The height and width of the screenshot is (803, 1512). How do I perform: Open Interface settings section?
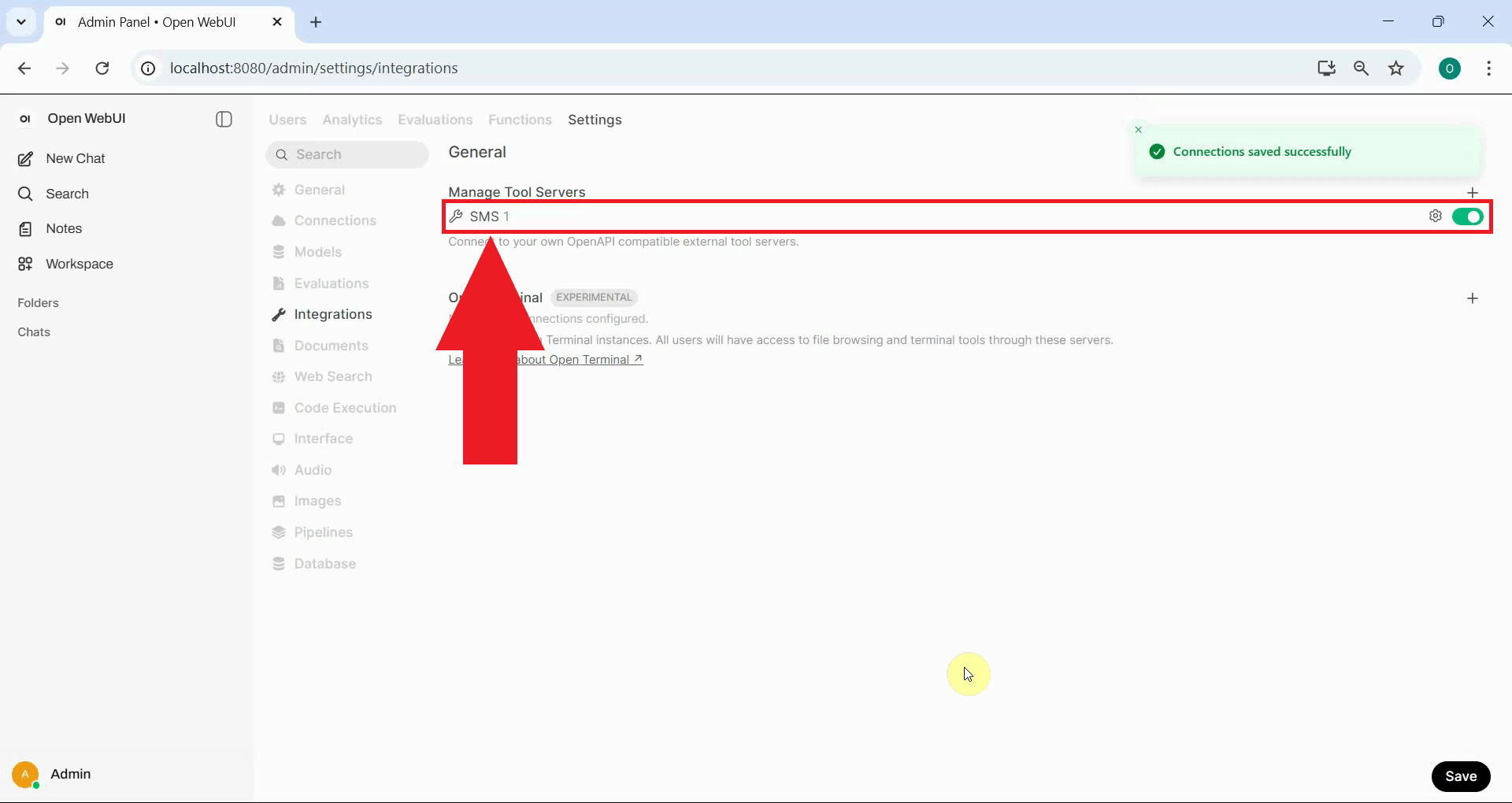pyautogui.click(x=323, y=439)
